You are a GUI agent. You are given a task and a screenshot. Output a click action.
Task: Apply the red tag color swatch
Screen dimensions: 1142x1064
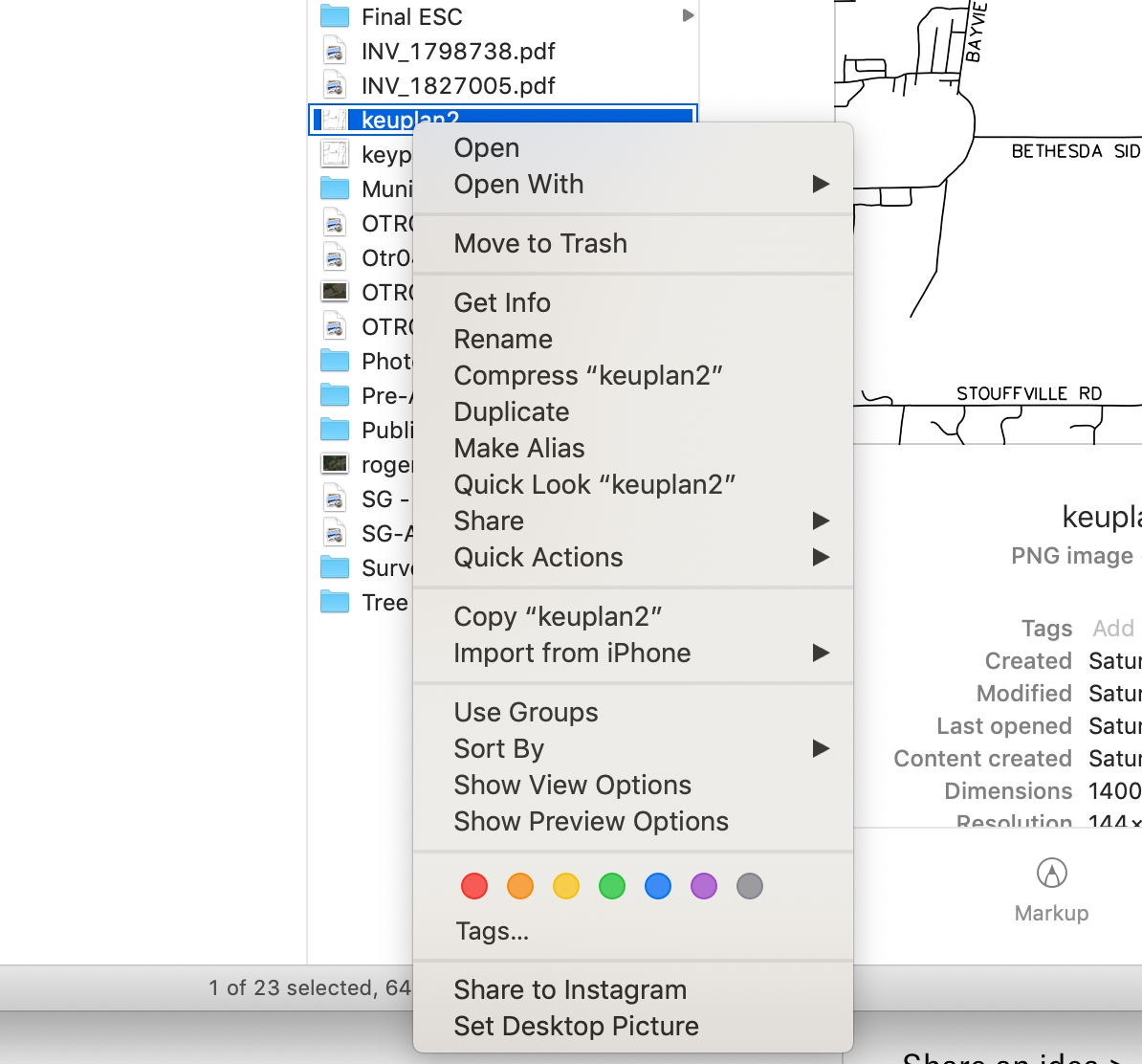coord(473,886)
